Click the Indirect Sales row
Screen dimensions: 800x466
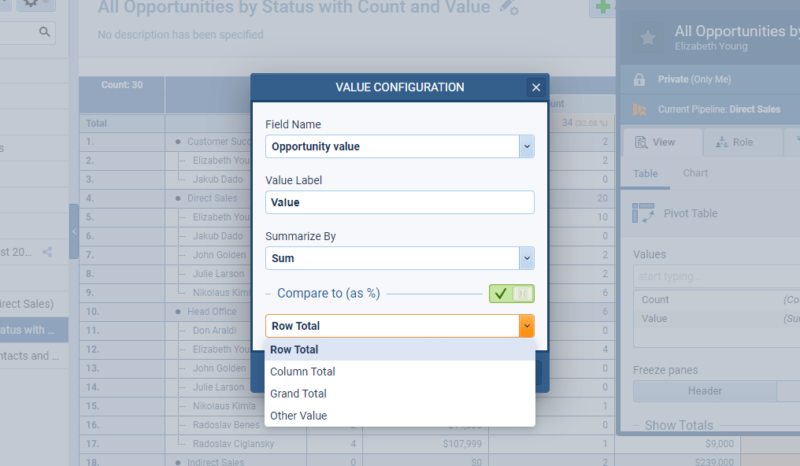[x=215, y=462]
